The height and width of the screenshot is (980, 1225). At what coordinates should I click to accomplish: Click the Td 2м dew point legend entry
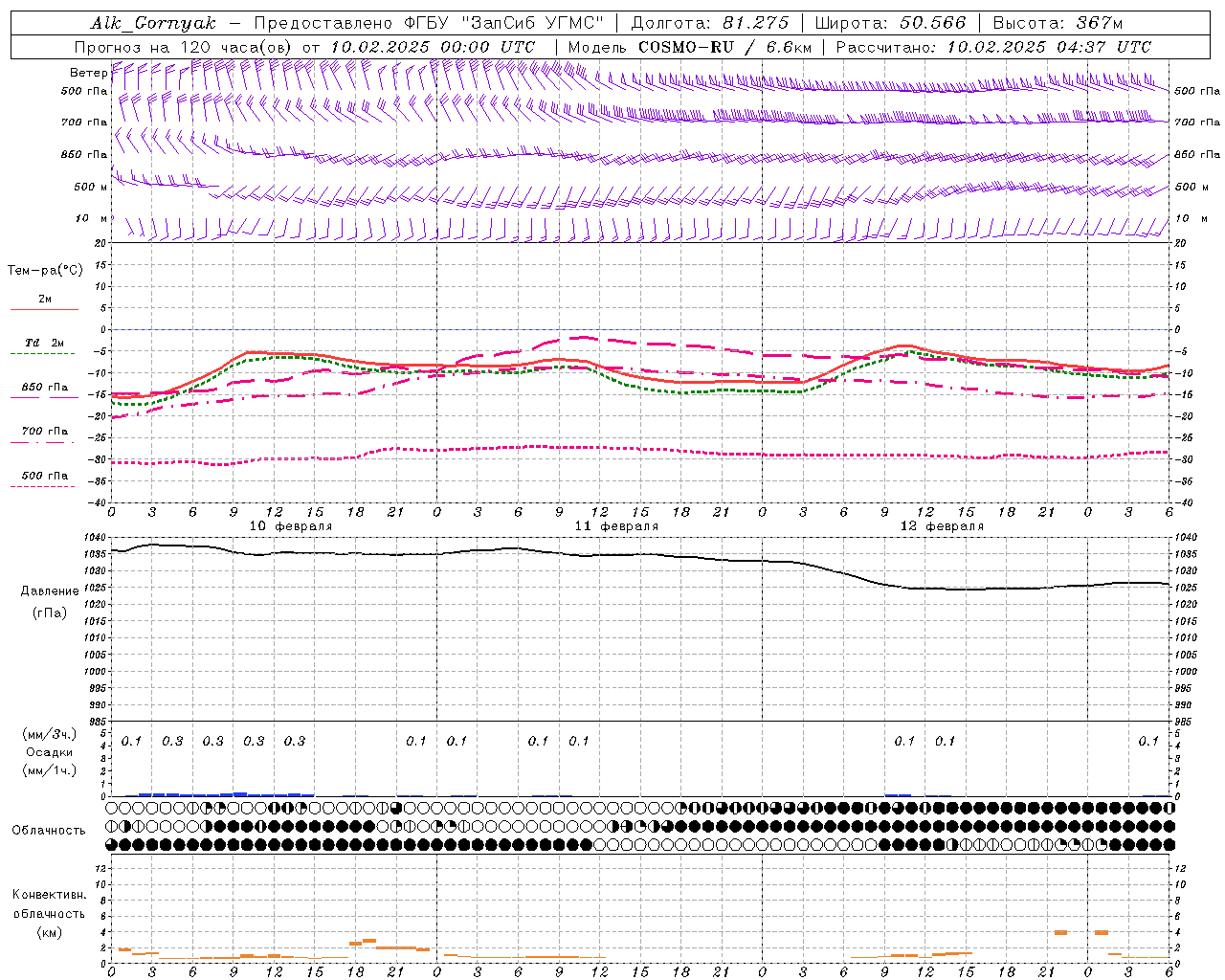pos(44,343)
